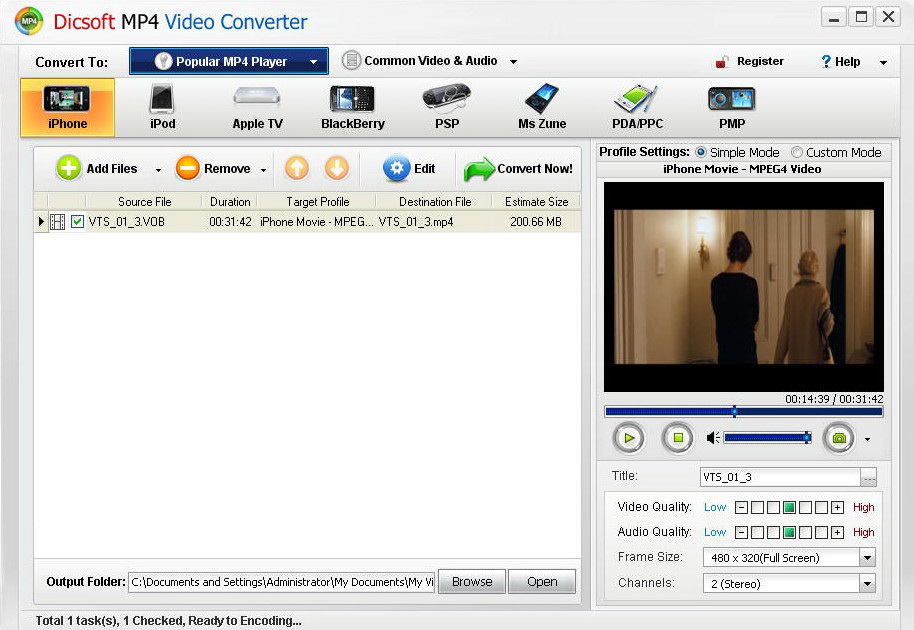914x630 pixels.
Task: Mute audio via speaker icon
Action: 713,438
